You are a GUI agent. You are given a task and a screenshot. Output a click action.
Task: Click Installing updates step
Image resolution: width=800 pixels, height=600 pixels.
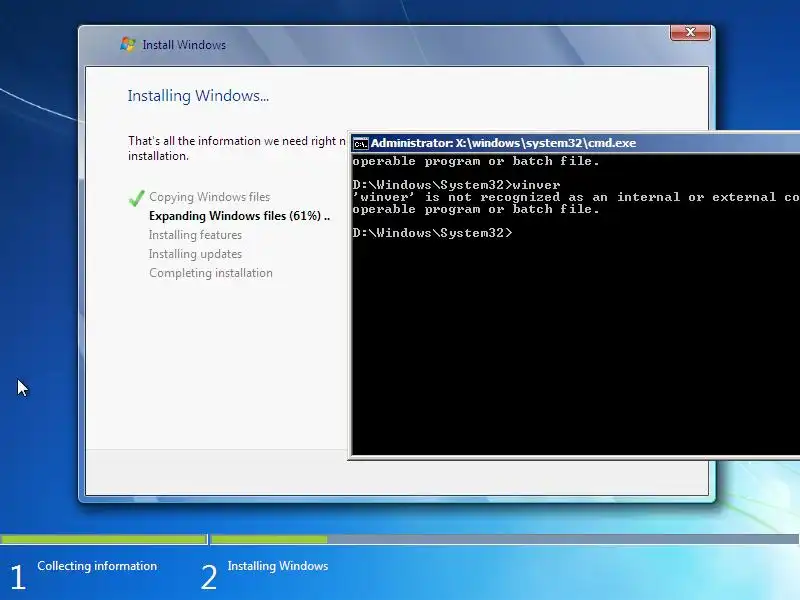point(195,254)
